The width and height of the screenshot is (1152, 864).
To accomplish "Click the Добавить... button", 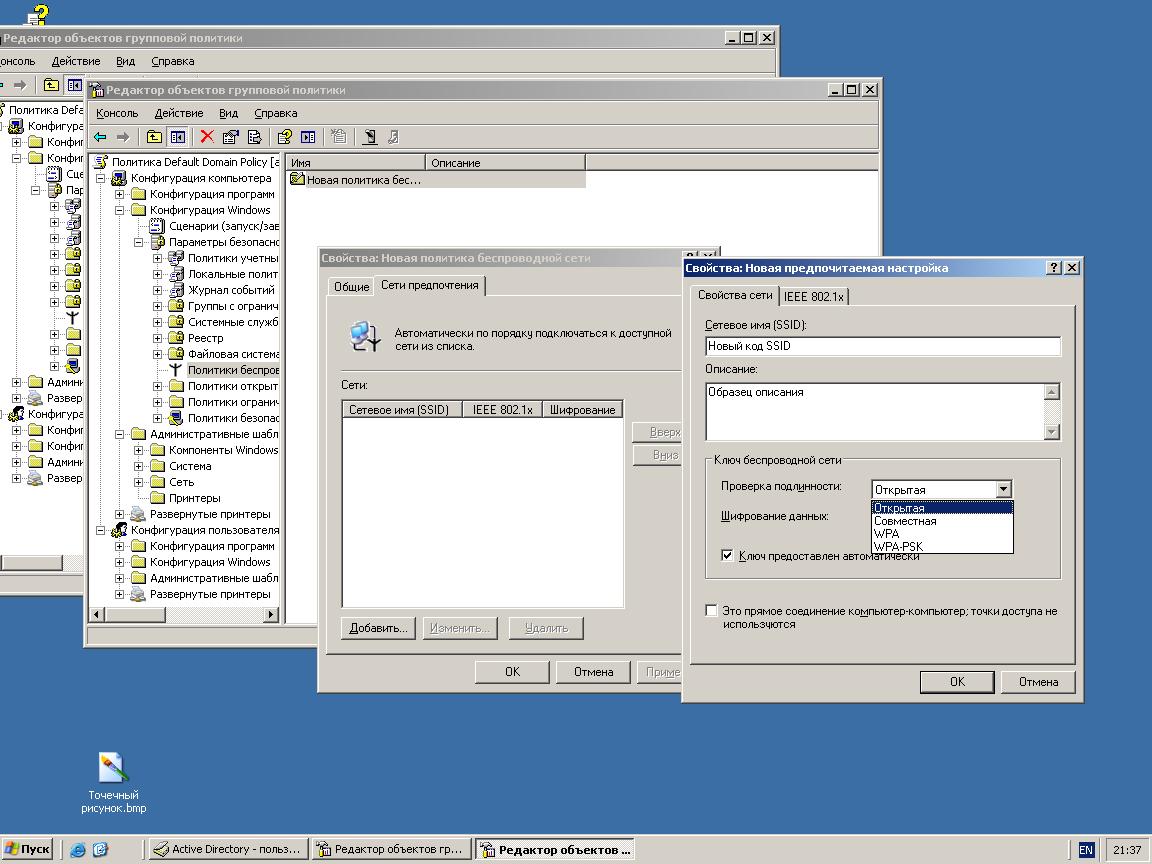I will (x=378, y=628).
